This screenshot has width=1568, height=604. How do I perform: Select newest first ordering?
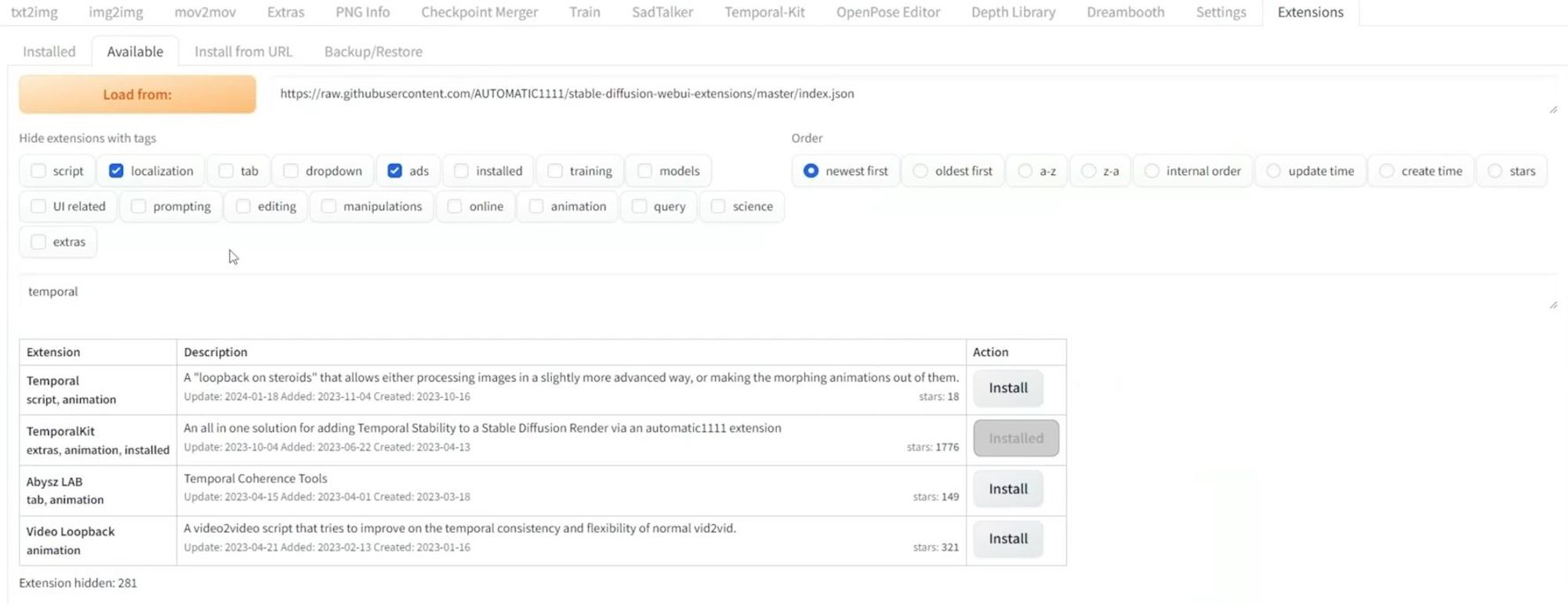coord(811,171)
